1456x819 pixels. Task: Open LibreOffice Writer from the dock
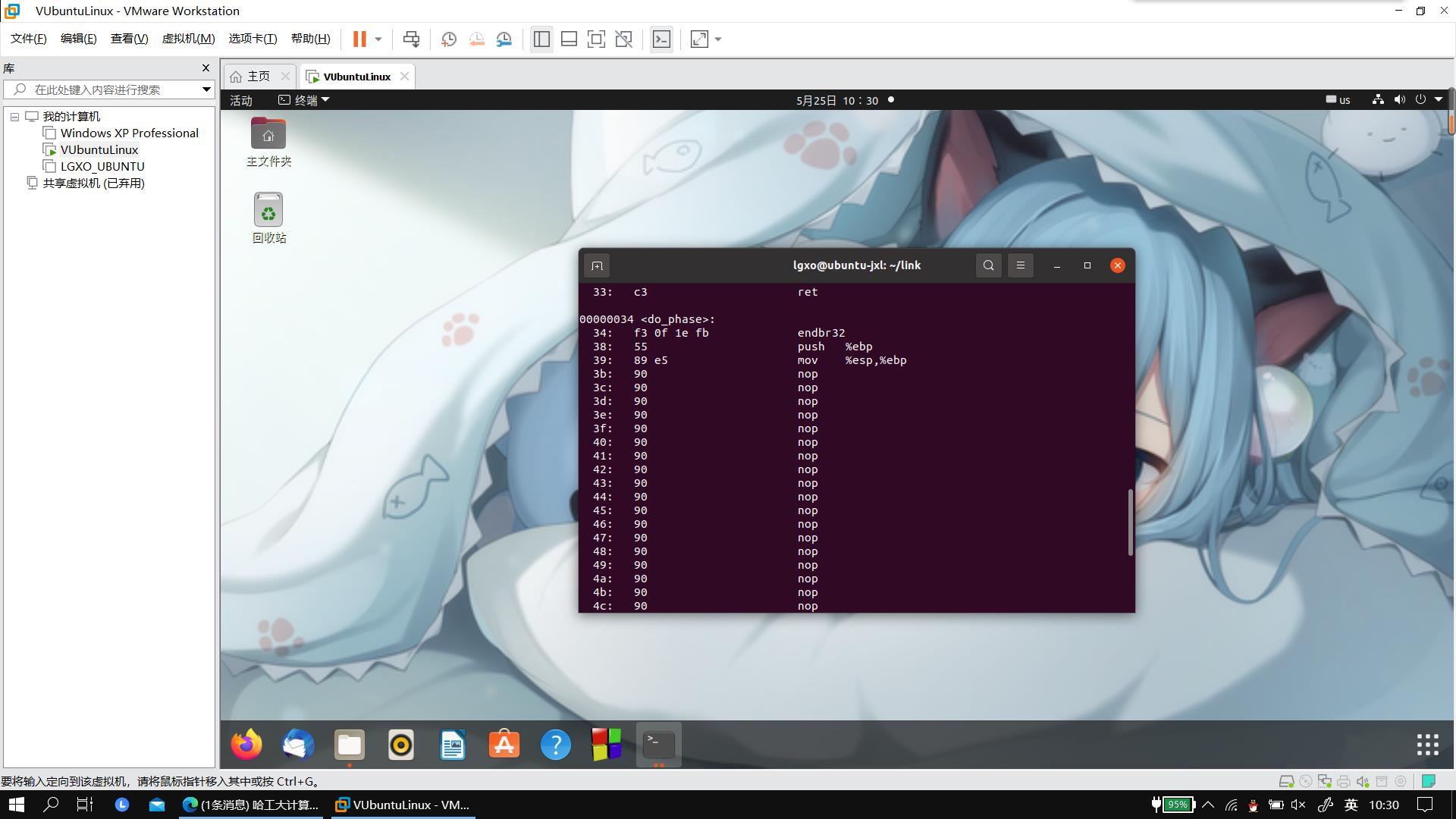[x=453, y=745]
